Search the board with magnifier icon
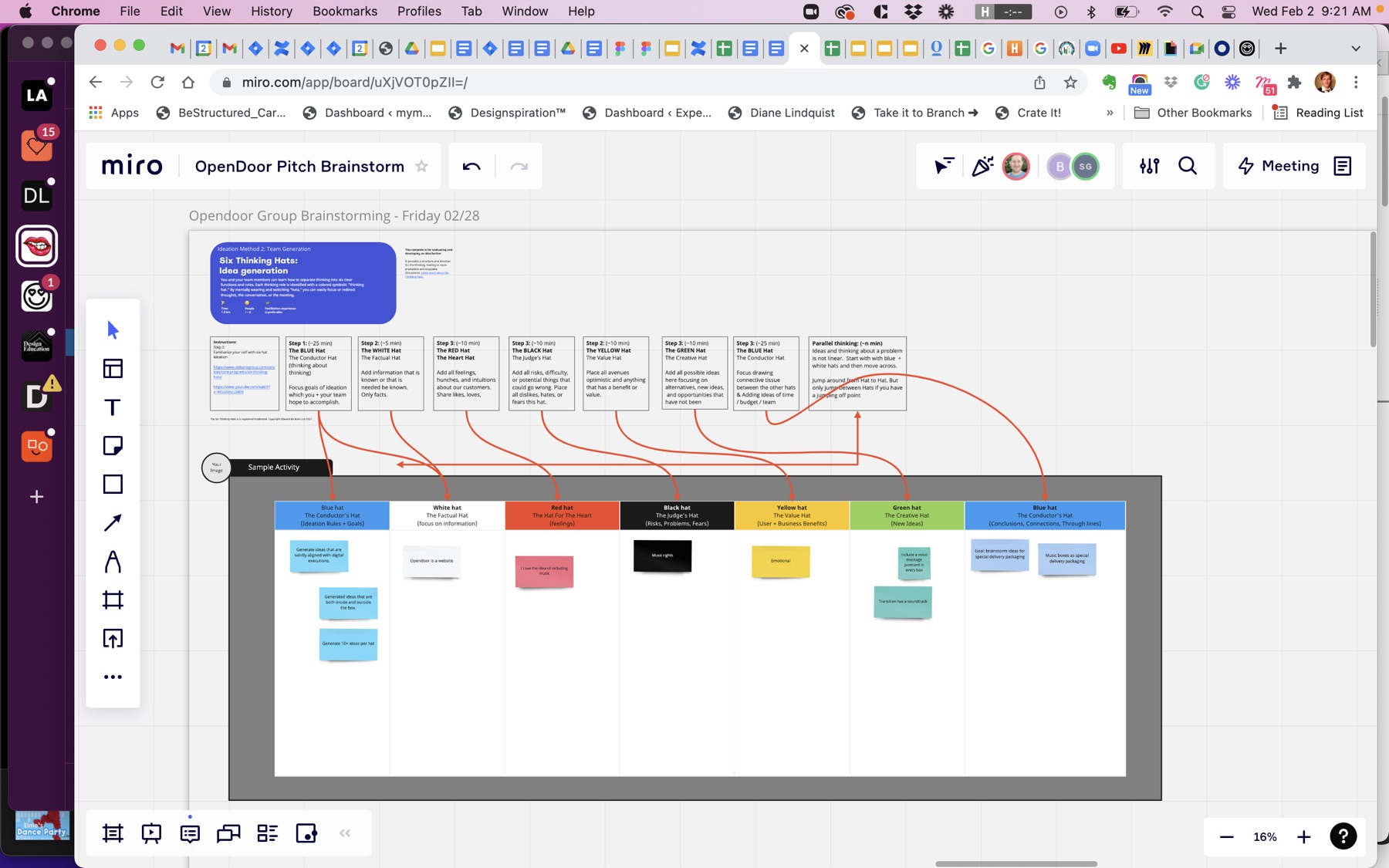 1188,166
